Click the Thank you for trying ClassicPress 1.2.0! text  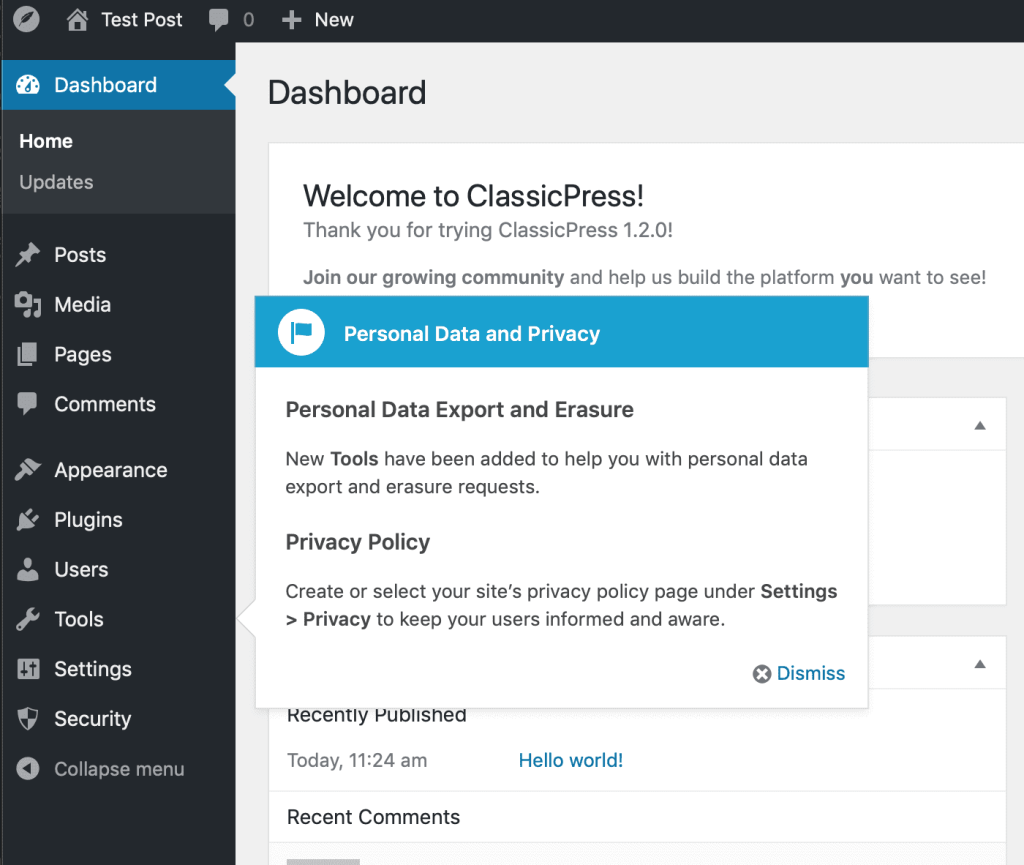click(x=488, y=230)
